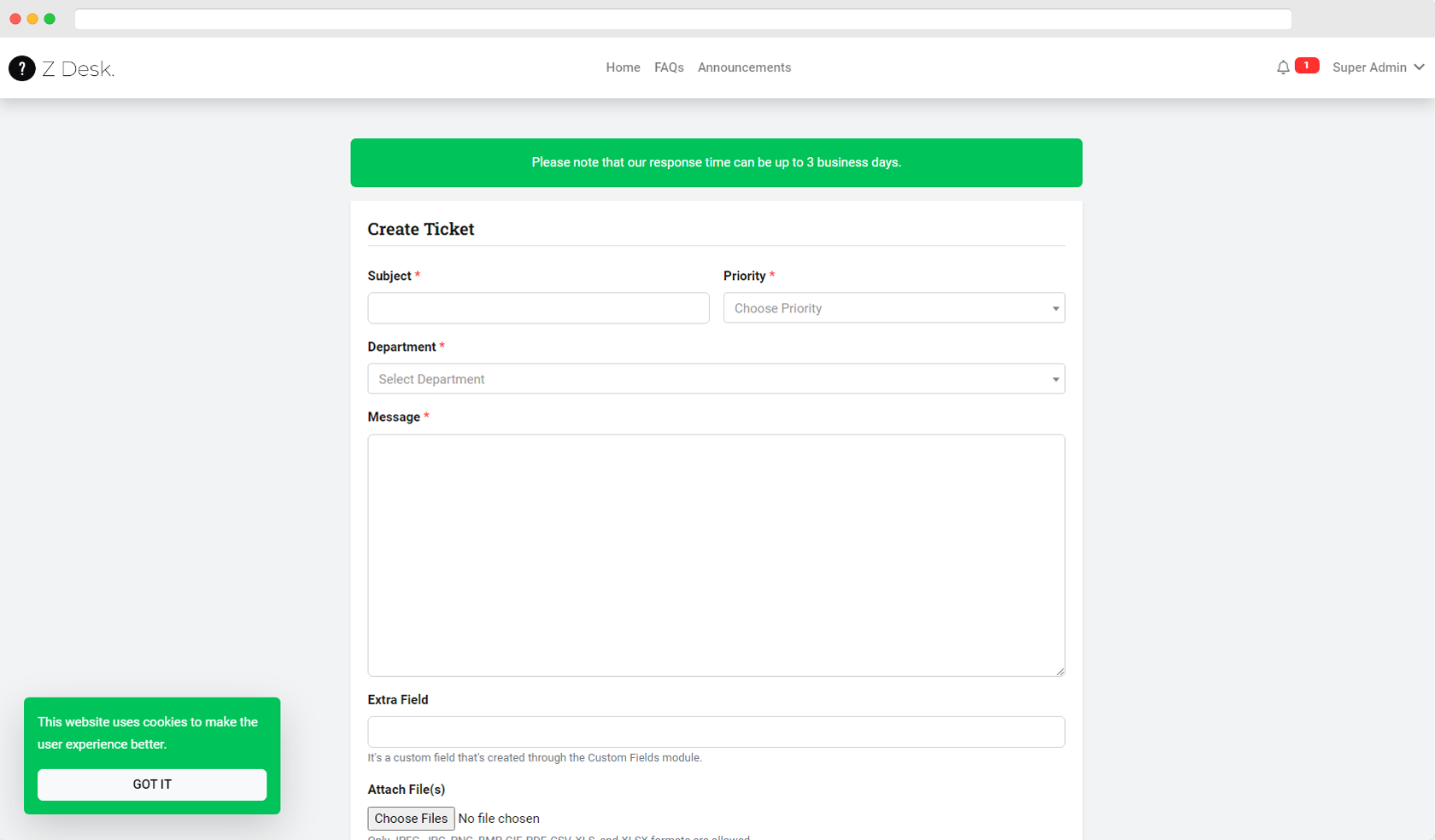Click the red notification count badge

(x=1306, y=65)
